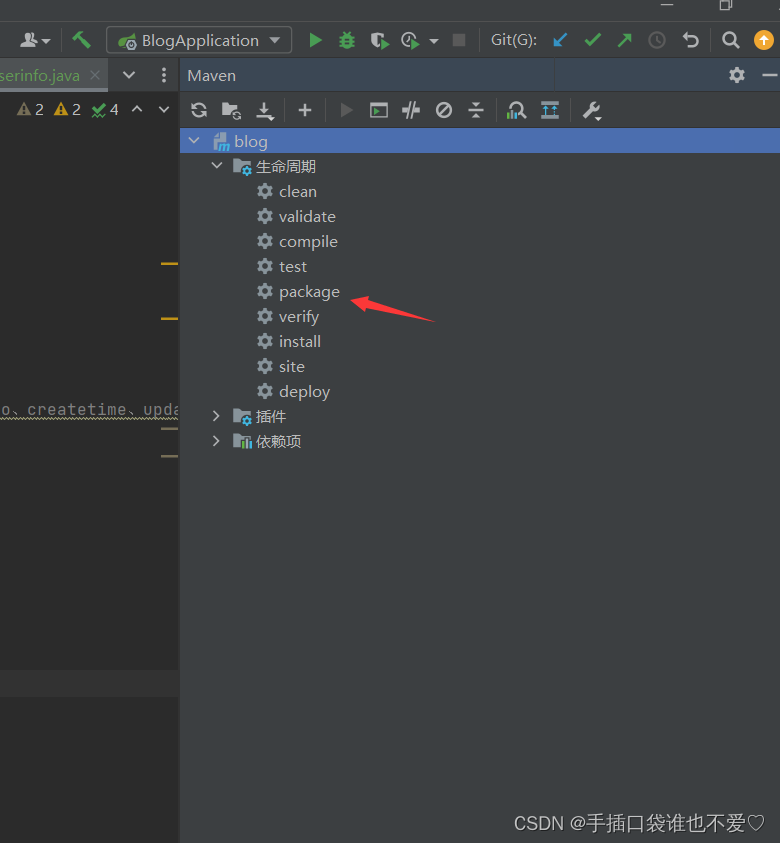Run with coverage shield icon

tap(379, 40)
